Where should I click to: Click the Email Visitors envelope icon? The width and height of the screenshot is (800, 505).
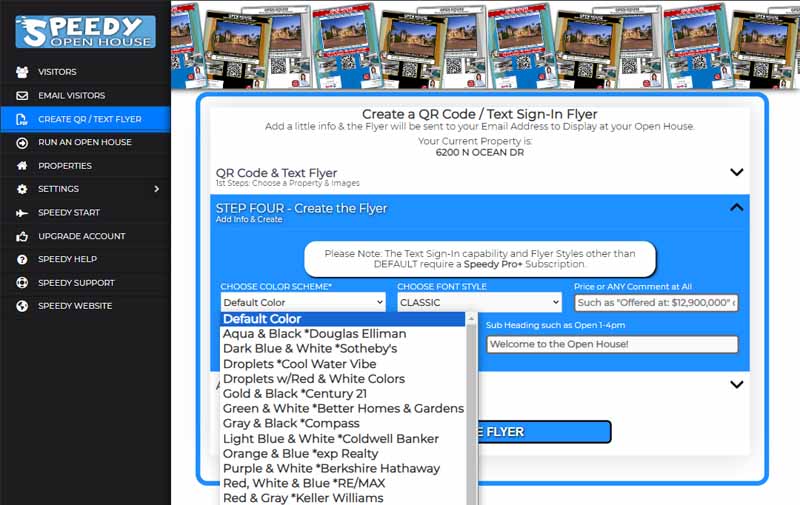22,95
